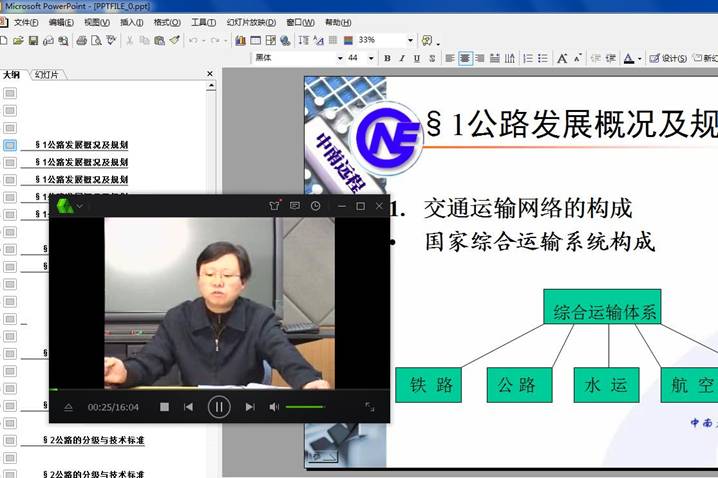Screen dimensions: 718x478
Task: Open Print Preview from the toolbar
Action: coord(96,41)
